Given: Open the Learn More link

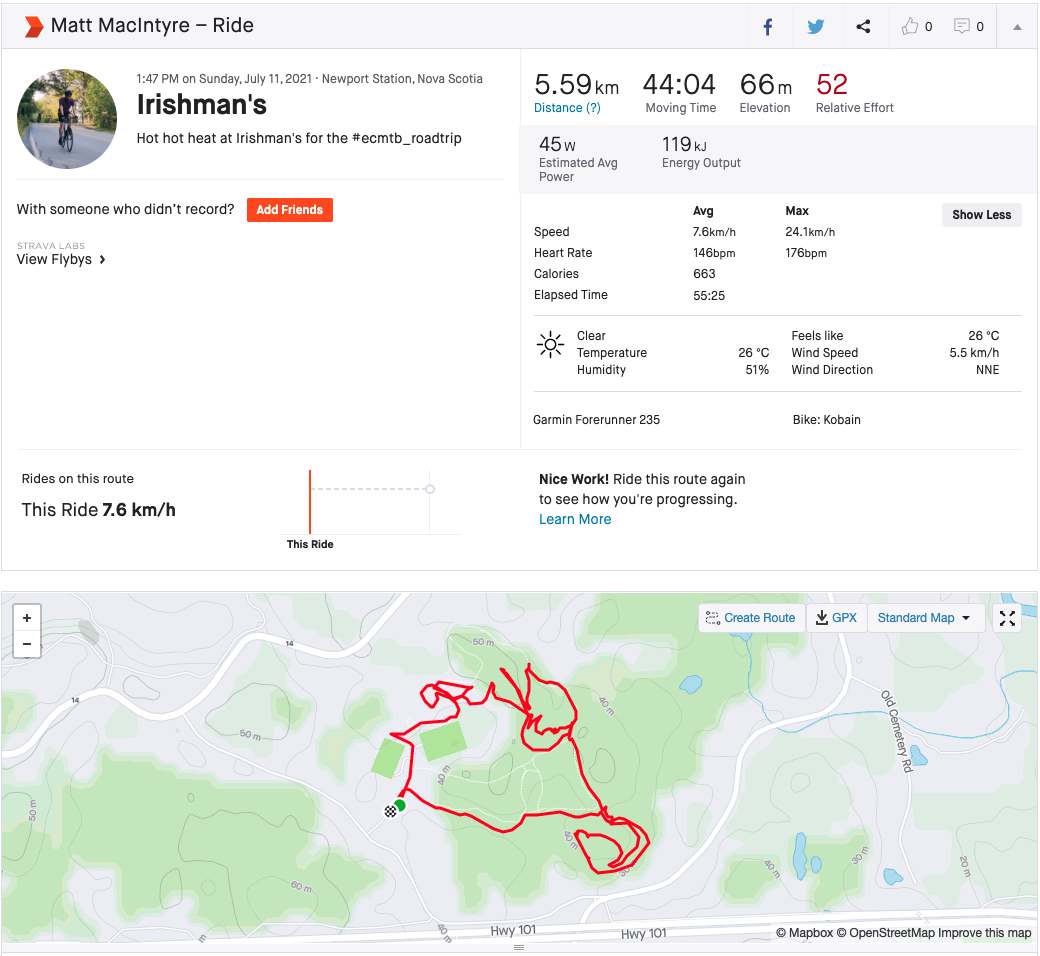Looking at the screenshot, I should pos(575,519).
